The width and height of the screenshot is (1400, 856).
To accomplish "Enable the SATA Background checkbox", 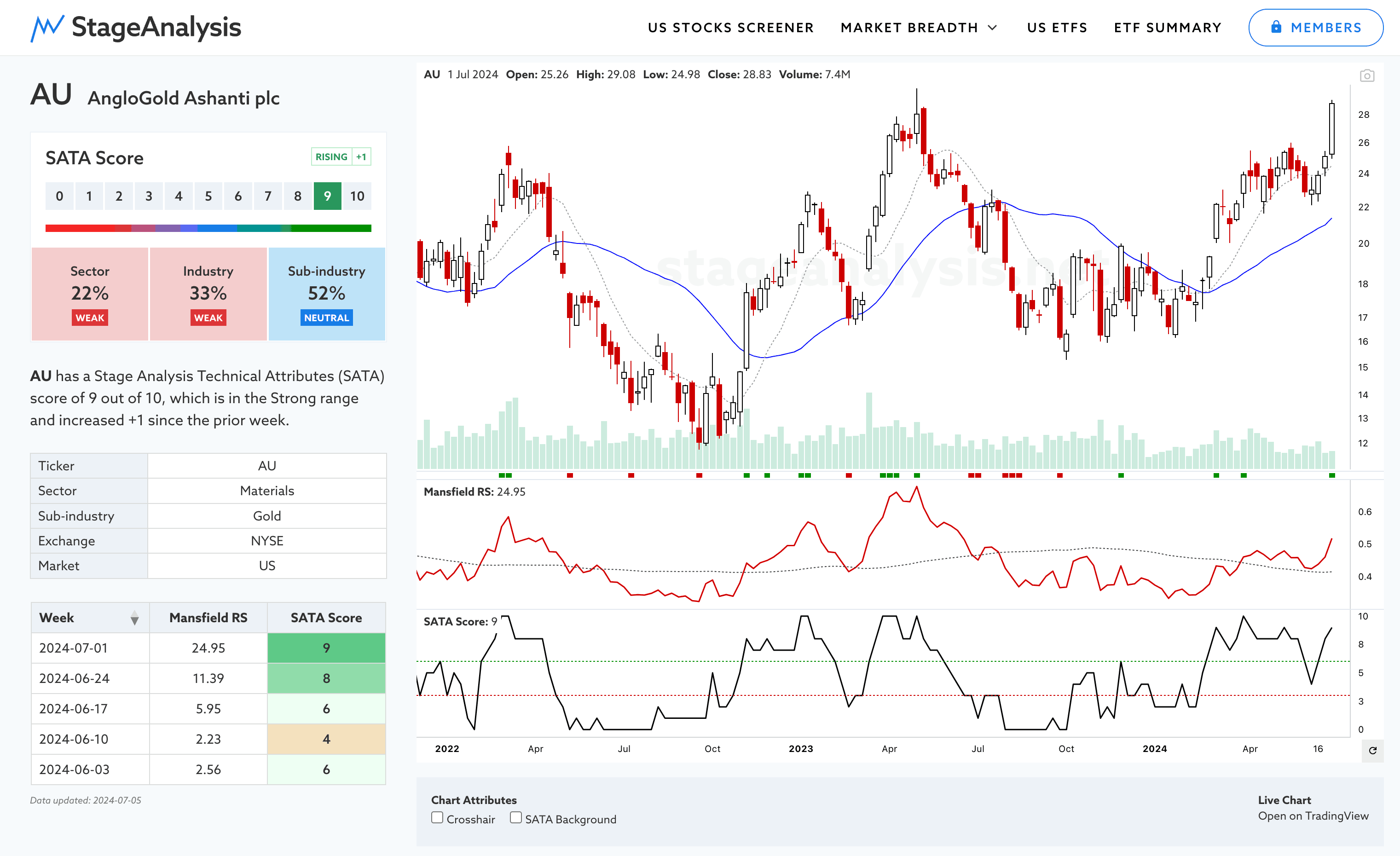I will click(515, 817).
